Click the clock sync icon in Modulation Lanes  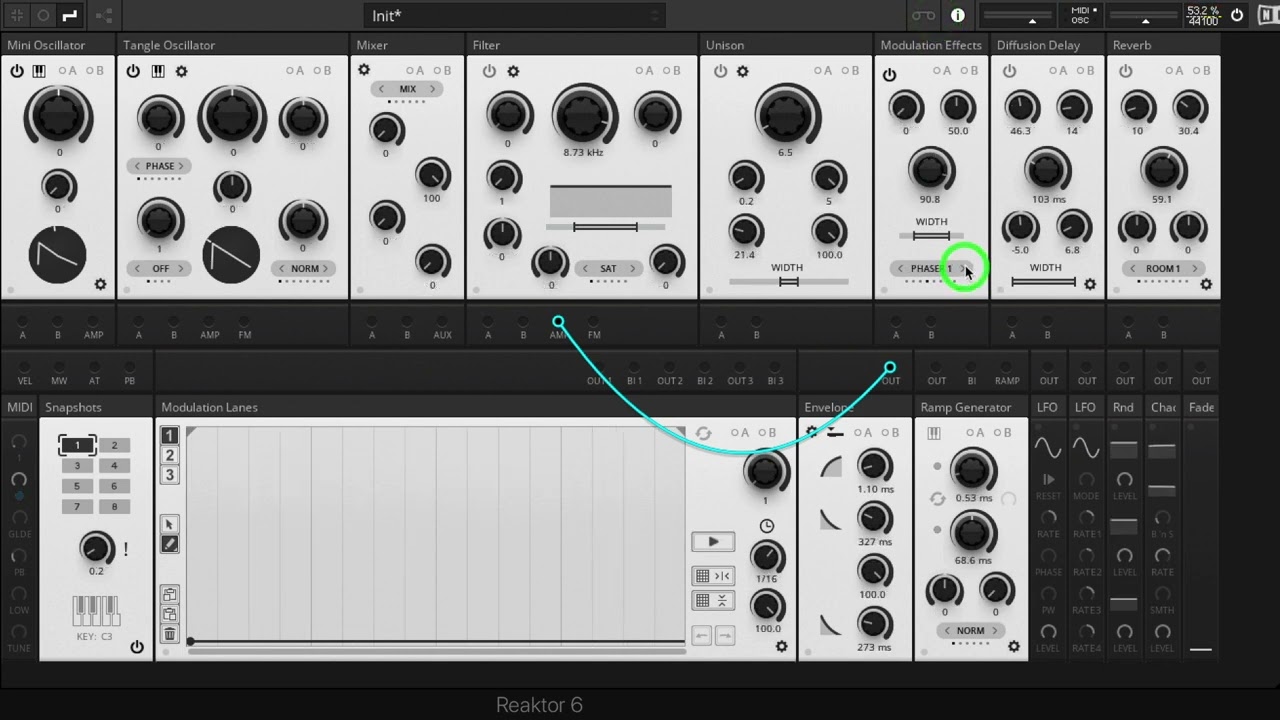pyautogui.click(x=767, y=526)
